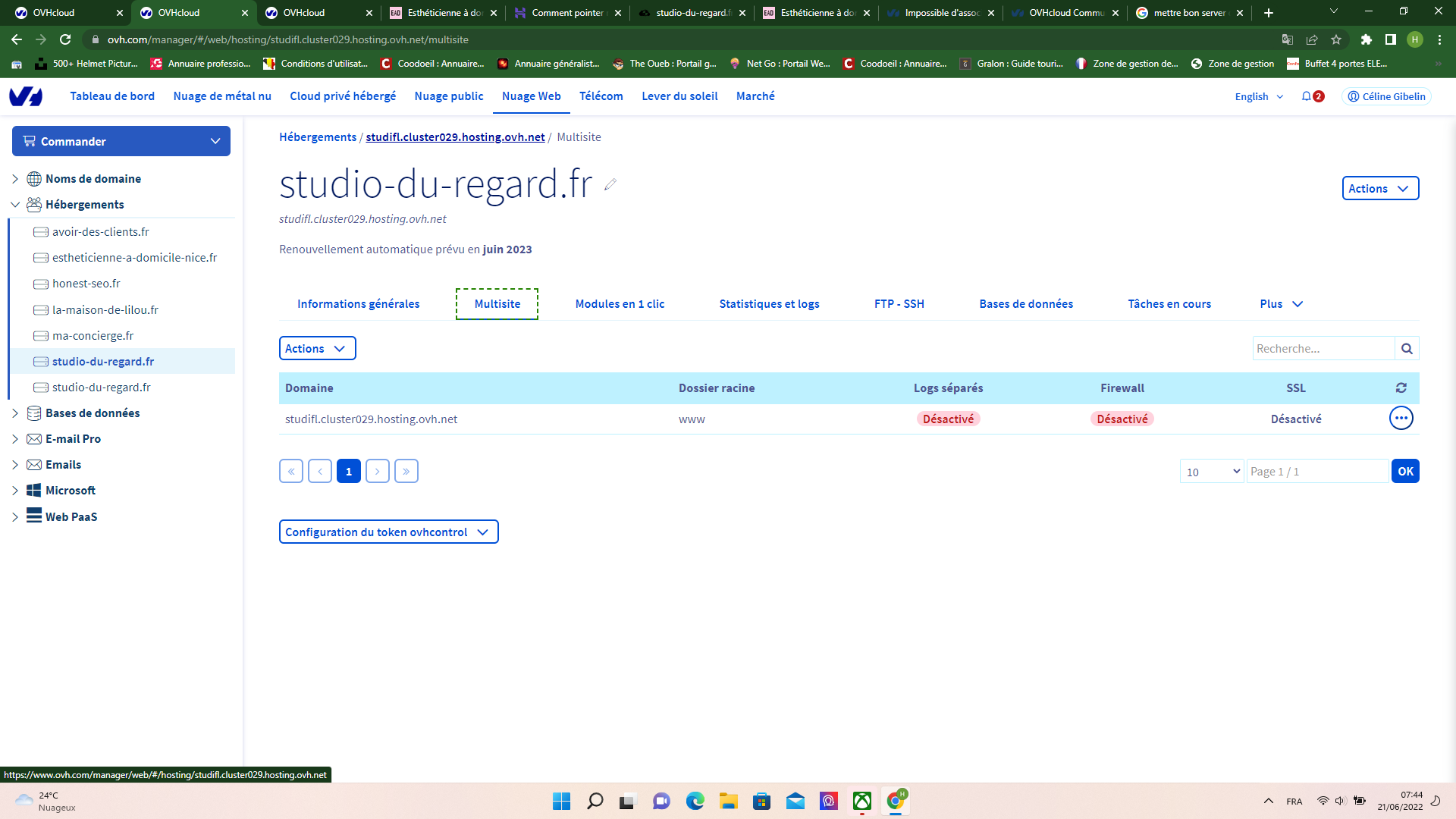Open the three-dots menu for studifl.cluster029 row
The height and width of the screenshot is (819, 1456).
pyautogui.click(x=1401, y=418)
